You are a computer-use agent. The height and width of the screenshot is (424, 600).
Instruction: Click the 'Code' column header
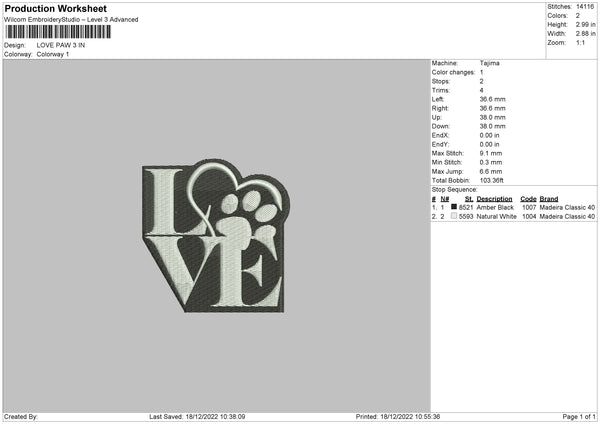point(528,199)
